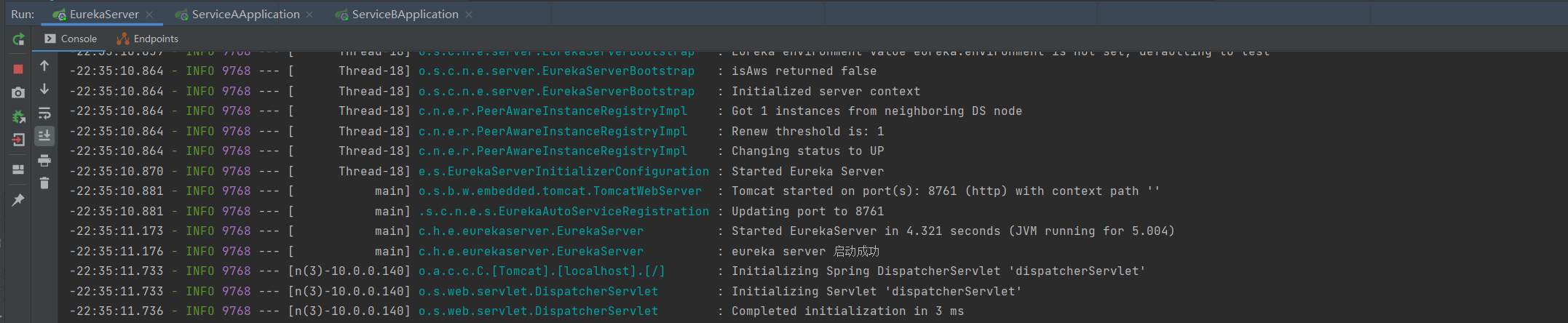Open the Endpoints tab
This screenshot has width=1568, height=323.
coord(155,39)
